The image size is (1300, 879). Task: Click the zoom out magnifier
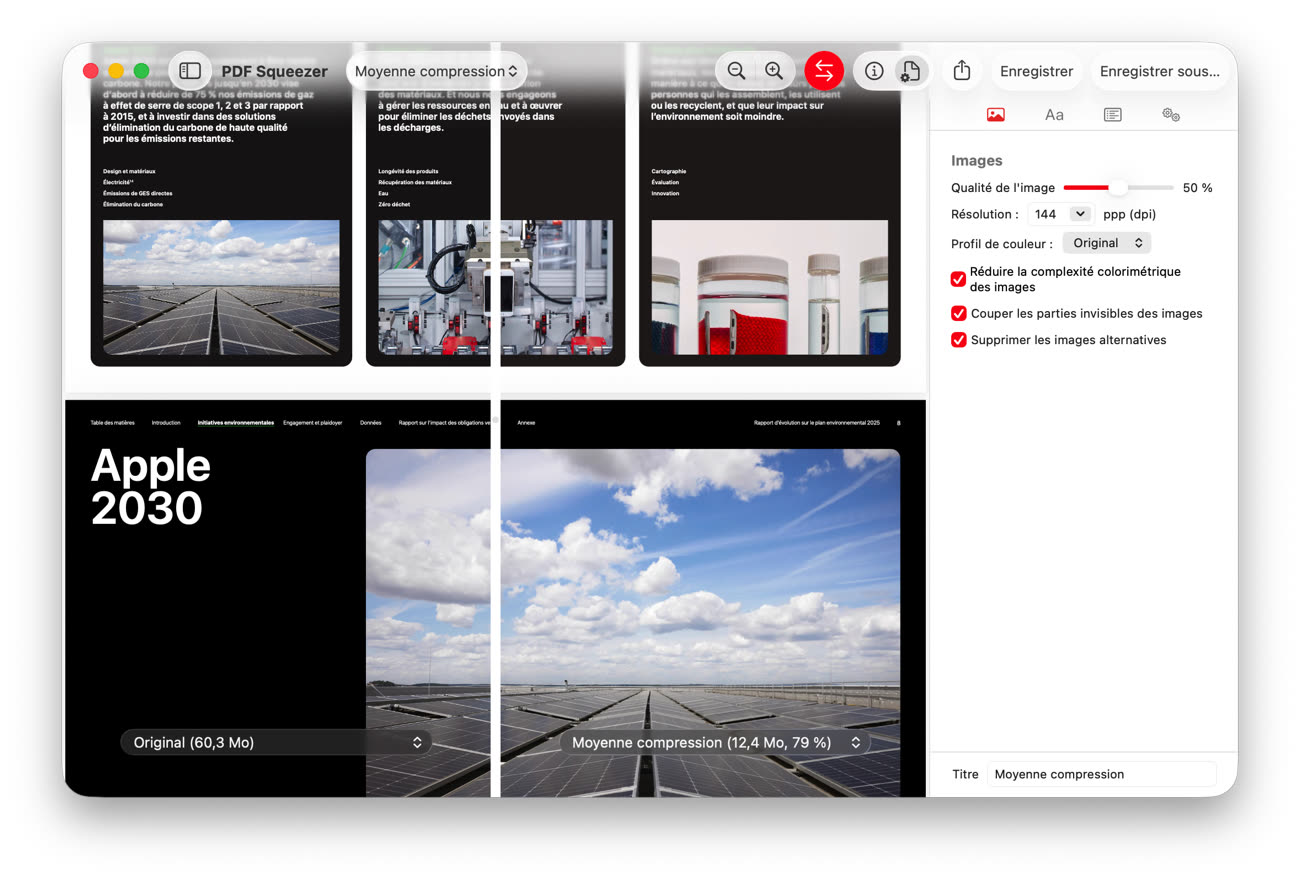coord(736,71)
